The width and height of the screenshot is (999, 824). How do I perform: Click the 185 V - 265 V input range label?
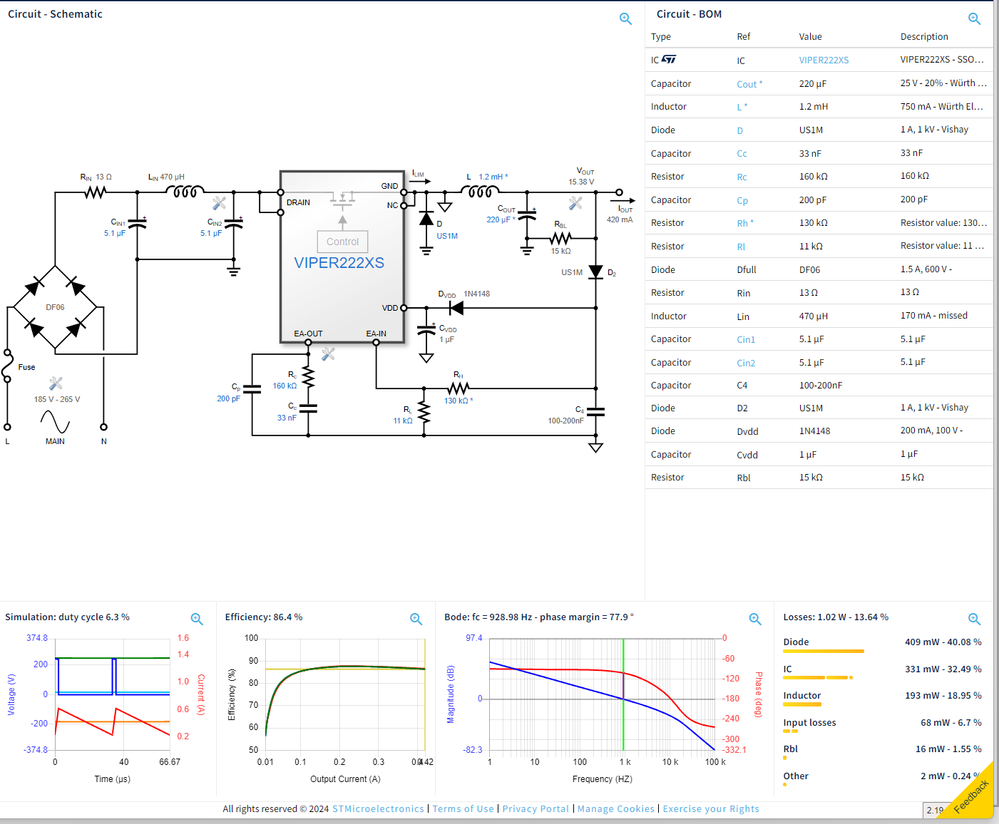57,400
